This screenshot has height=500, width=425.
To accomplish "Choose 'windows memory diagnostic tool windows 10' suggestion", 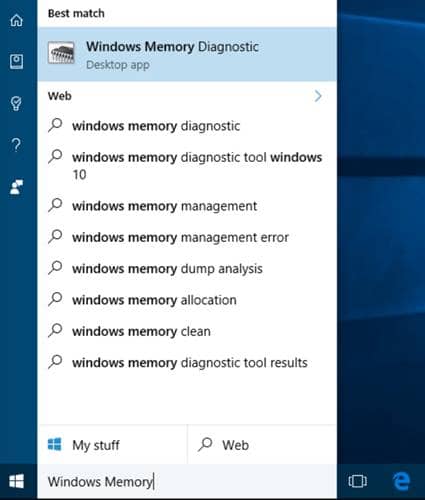I will (x=187, y=166).
